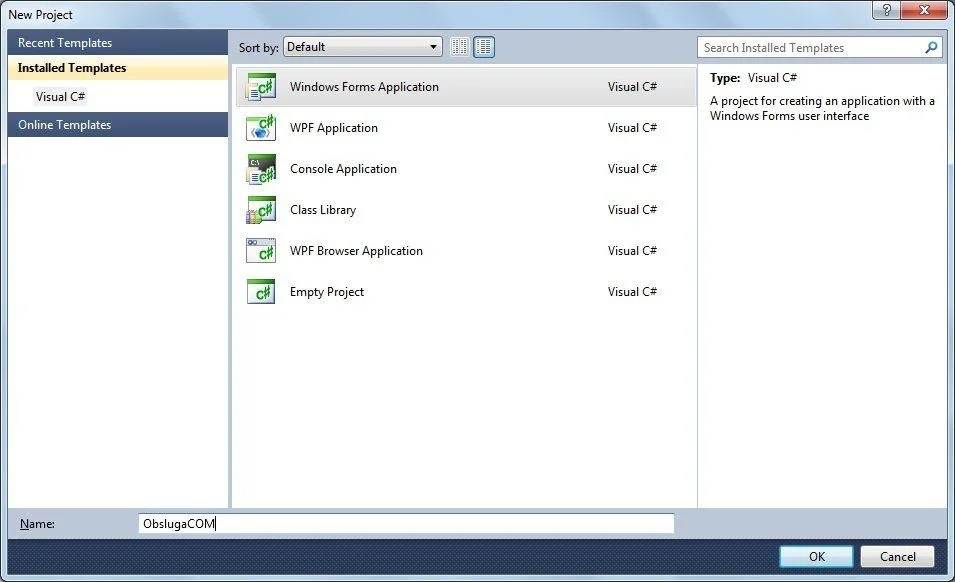Switch to small icons view
Image resolution: width=955 pixels, height=582 pixels.
coord(460,47)
